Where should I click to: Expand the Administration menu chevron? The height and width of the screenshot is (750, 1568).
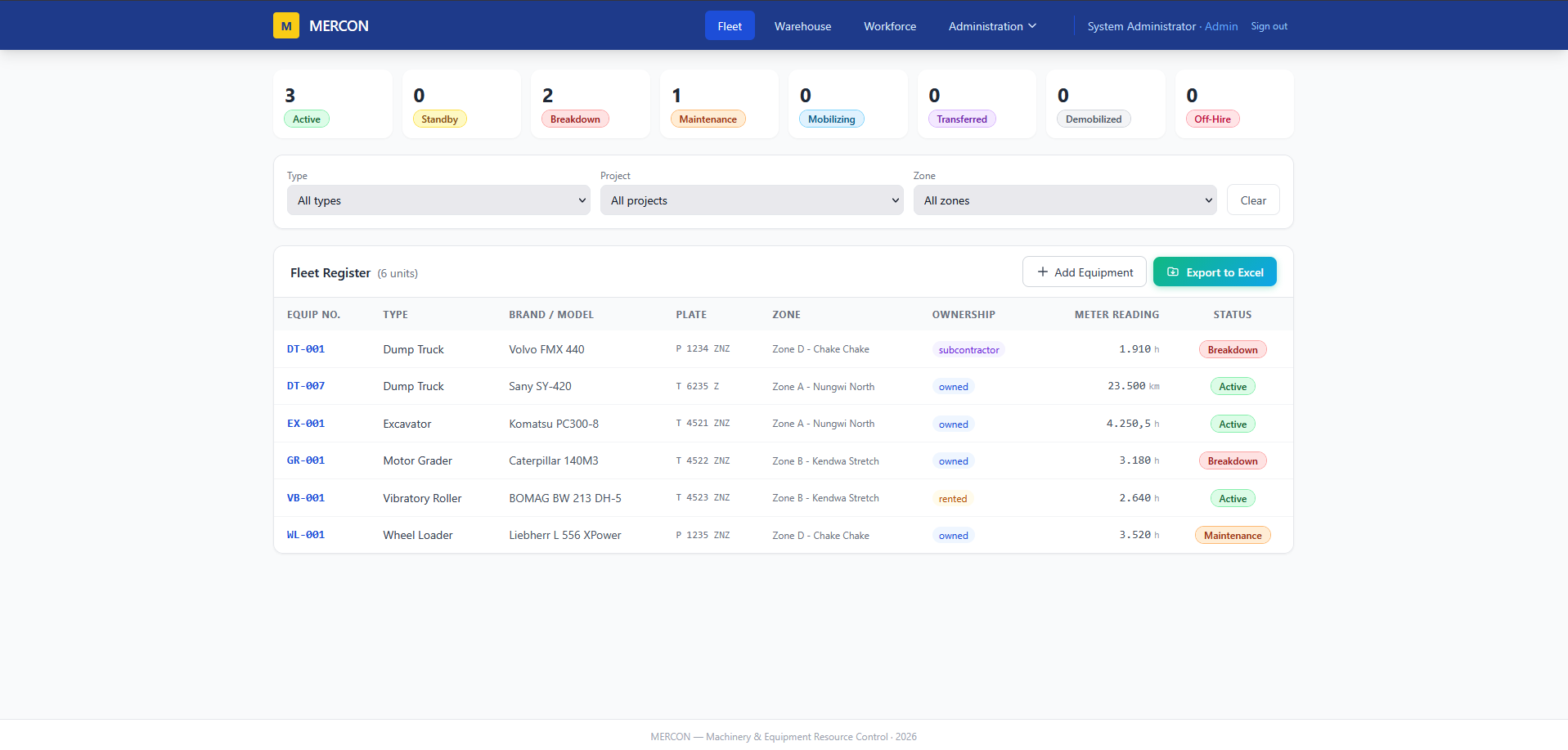click(1032, 26)
